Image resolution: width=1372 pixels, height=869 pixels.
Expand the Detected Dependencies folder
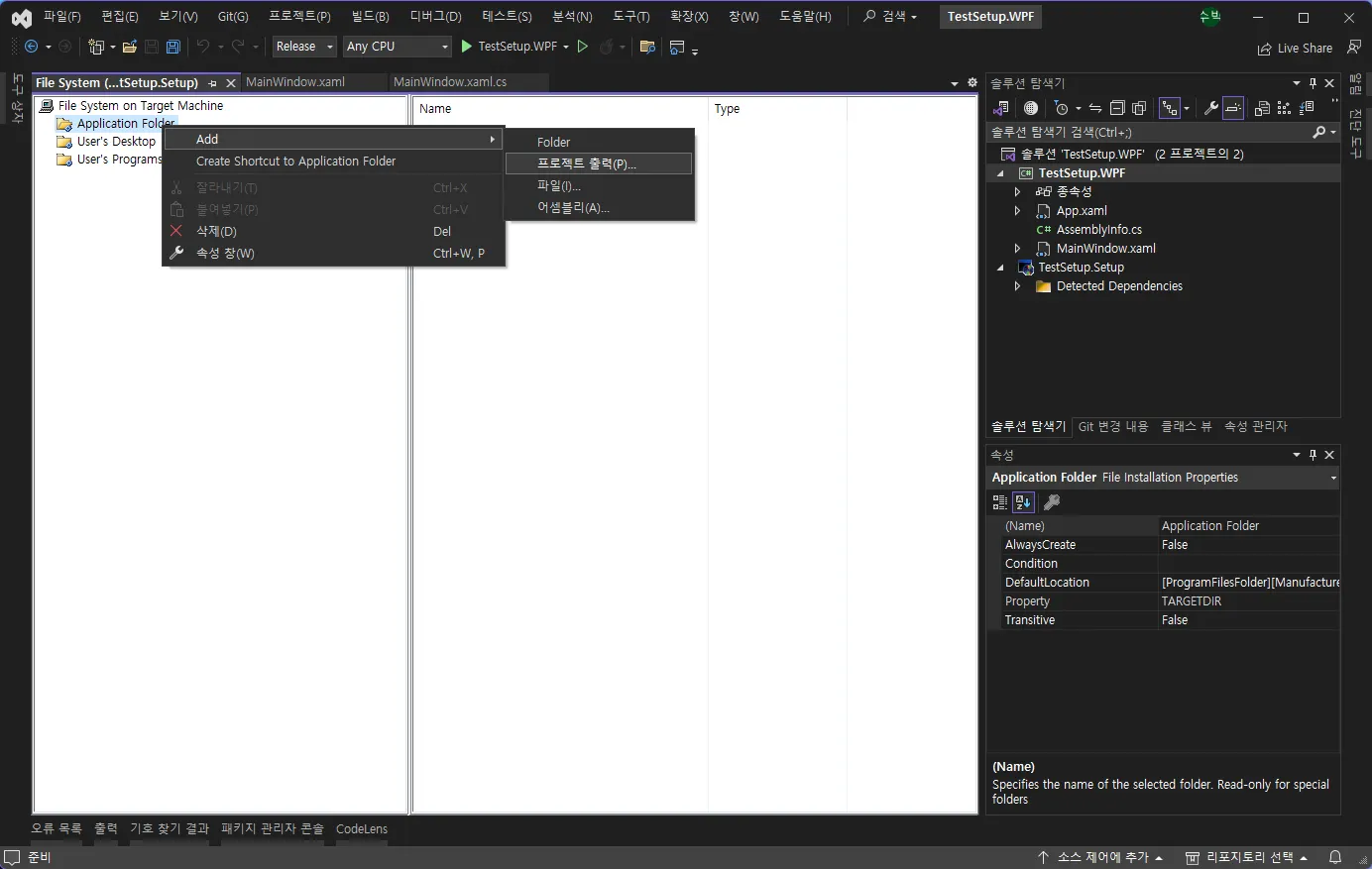(1017, 286)
